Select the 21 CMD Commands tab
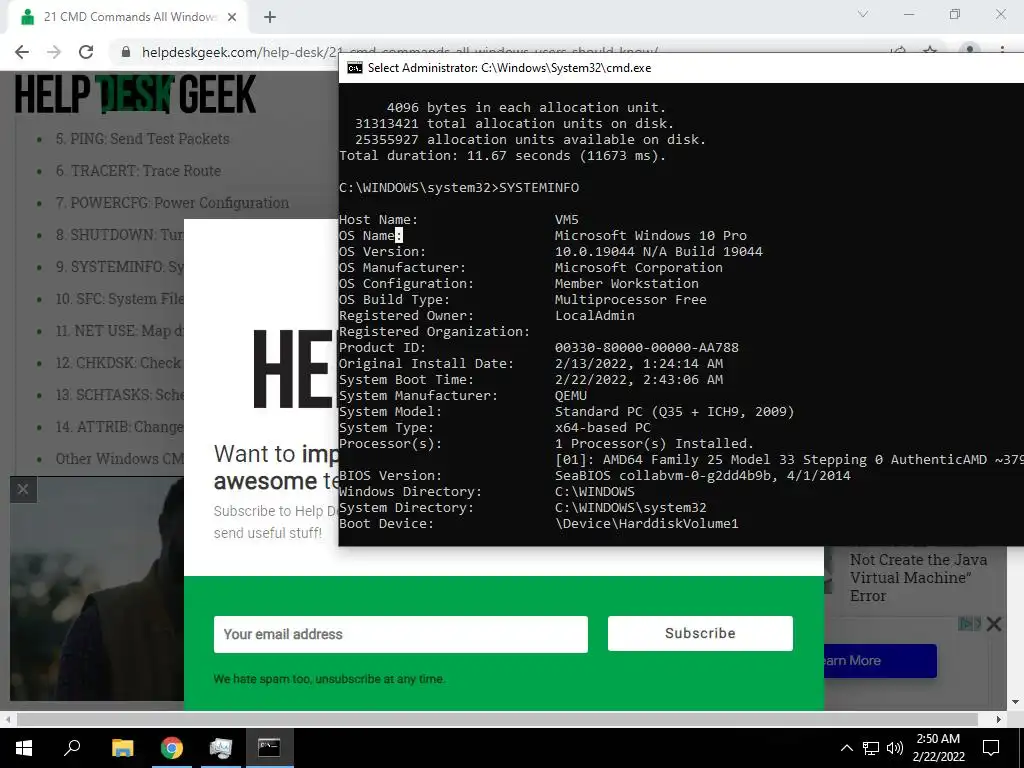Image resolution: width=1024 pixels, height=768 pixels. [128, 17]
